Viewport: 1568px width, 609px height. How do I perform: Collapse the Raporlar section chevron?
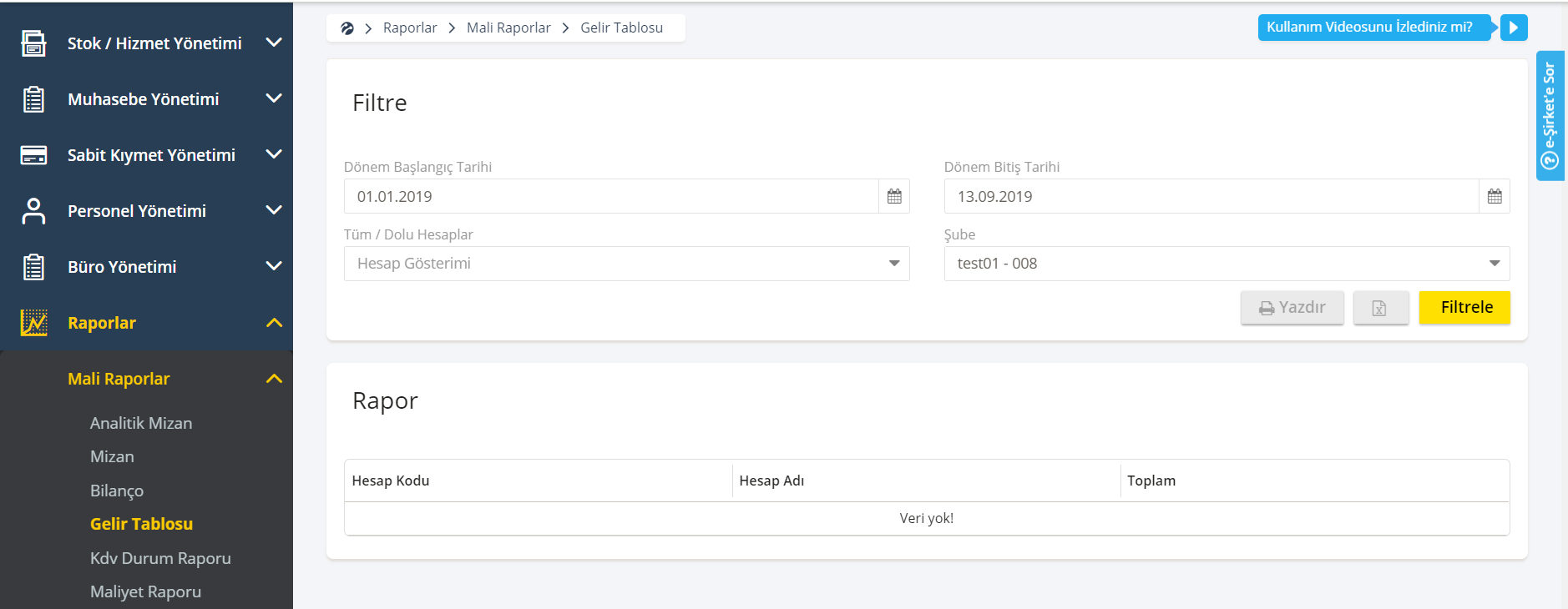point(274,323)
